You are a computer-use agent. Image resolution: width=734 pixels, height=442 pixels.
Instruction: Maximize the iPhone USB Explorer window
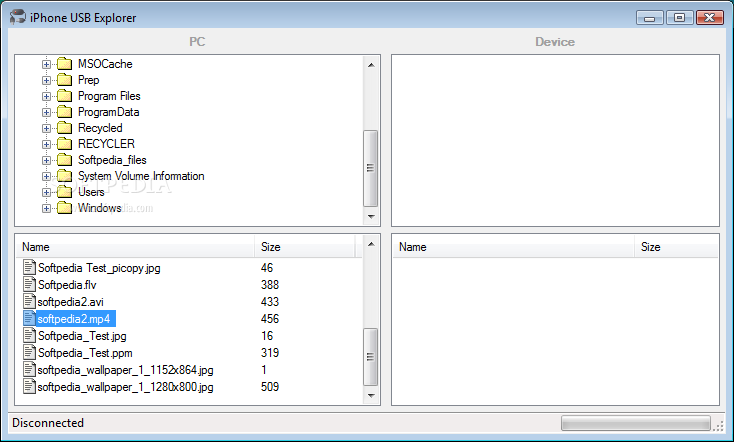(679, 18)
